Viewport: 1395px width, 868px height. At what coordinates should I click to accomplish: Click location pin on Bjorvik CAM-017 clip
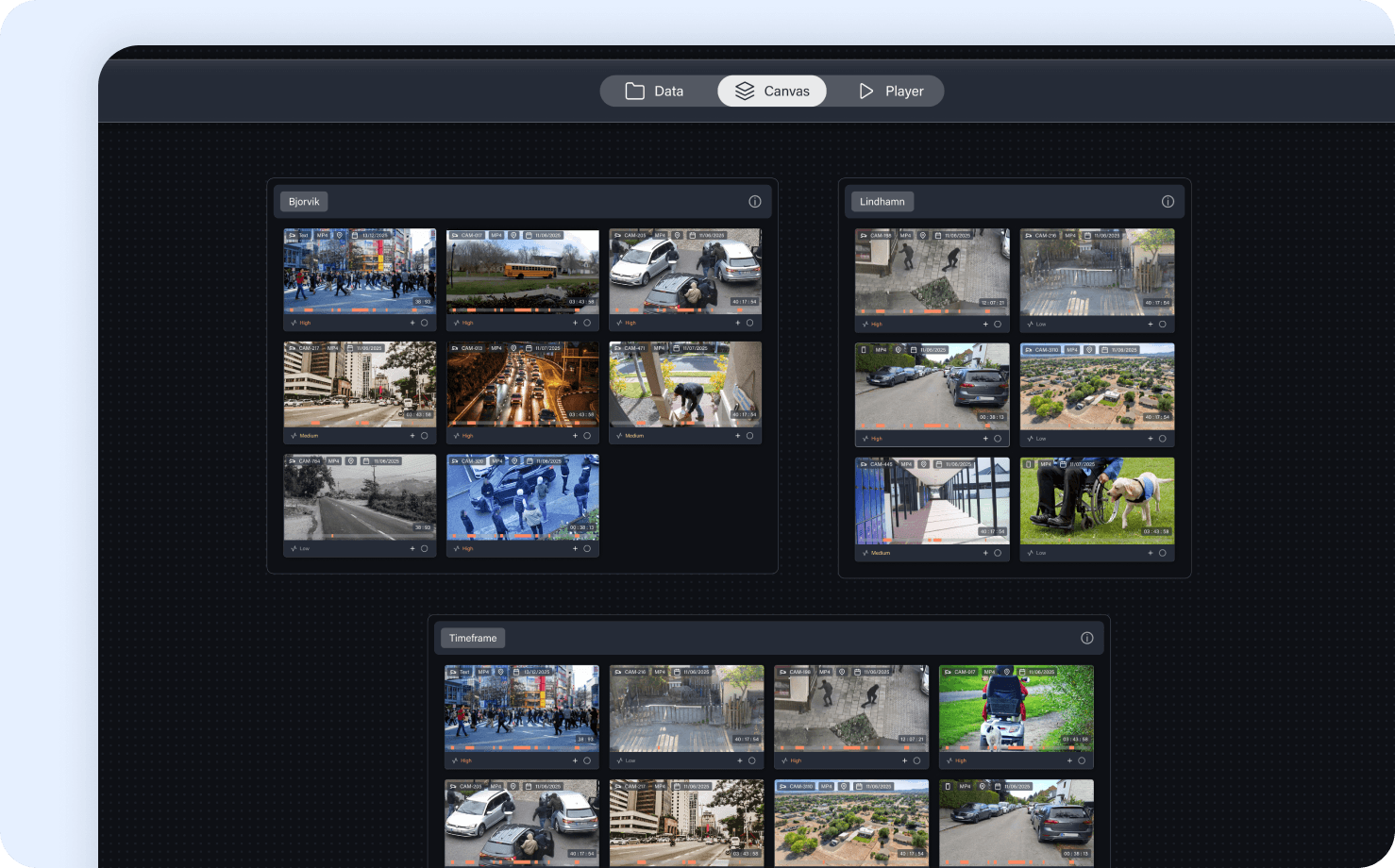[513, 235]
